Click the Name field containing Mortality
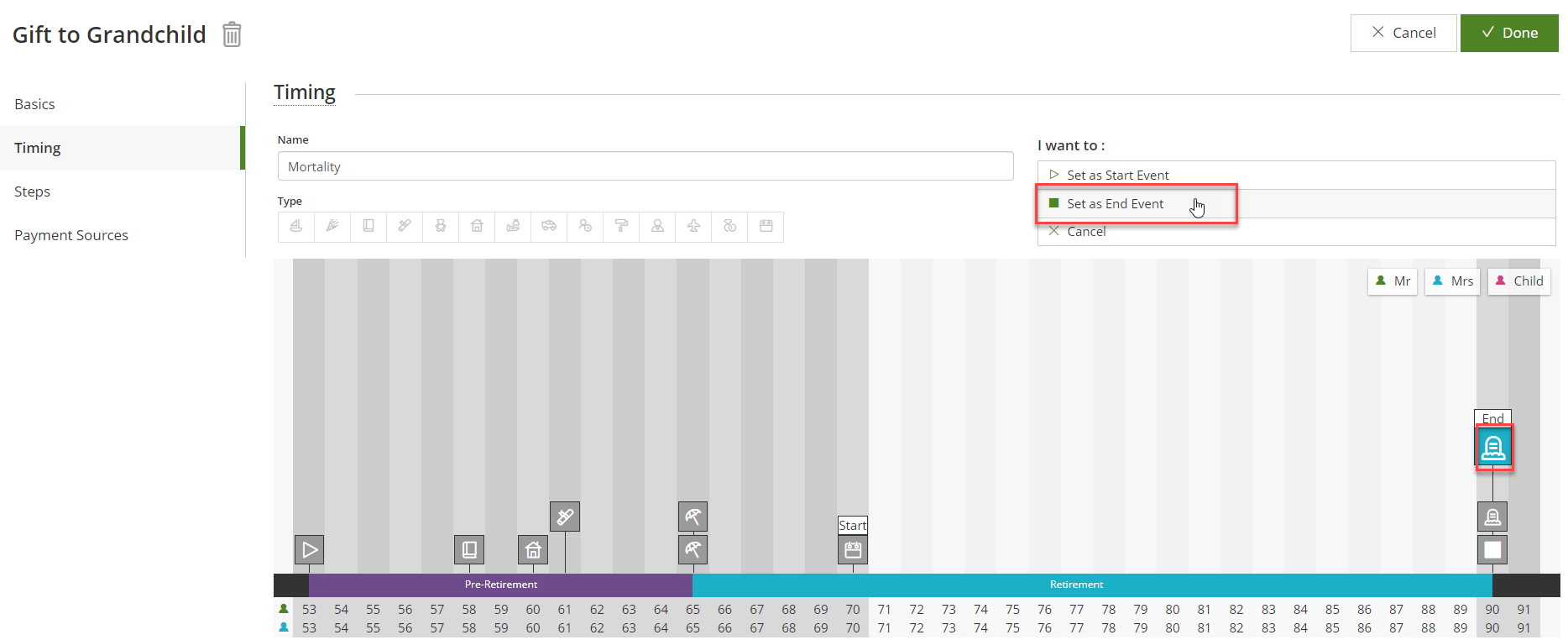The width and height of the screenshot is (1568, 640). click(x=645, y=167)
